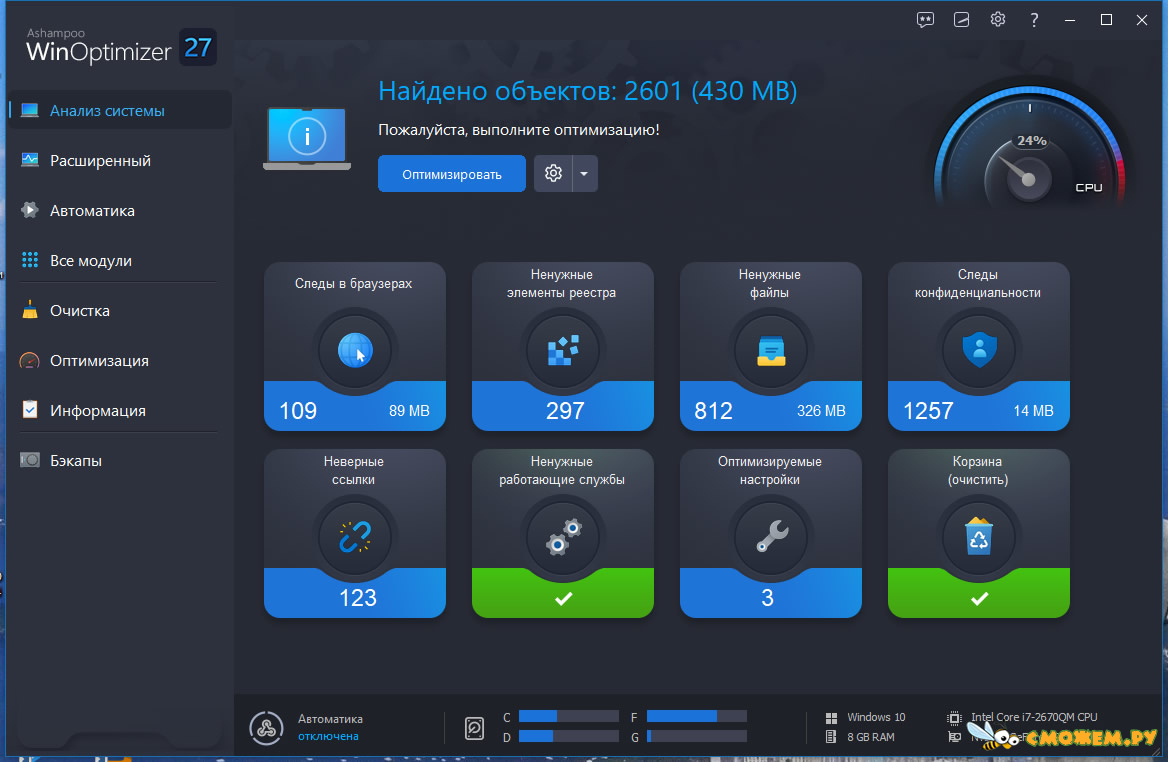Open the globe icon in Следы в браузерах
This screenshot has width=1168, height=762.
click(355, 350)
